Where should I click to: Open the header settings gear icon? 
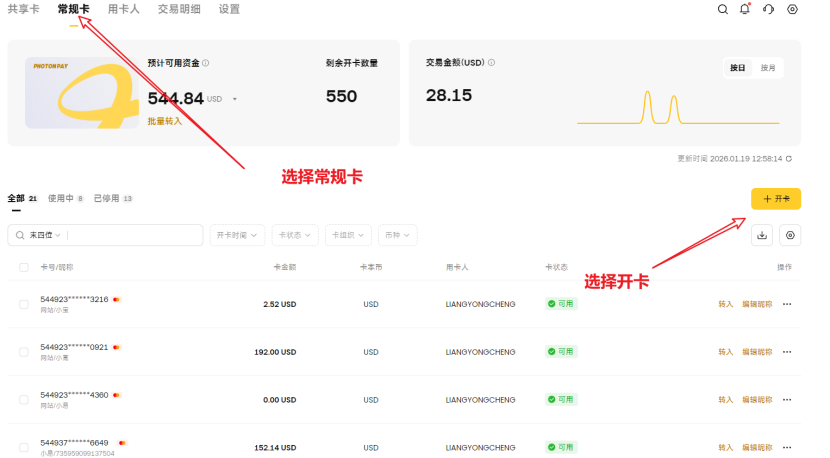(792, 9)
